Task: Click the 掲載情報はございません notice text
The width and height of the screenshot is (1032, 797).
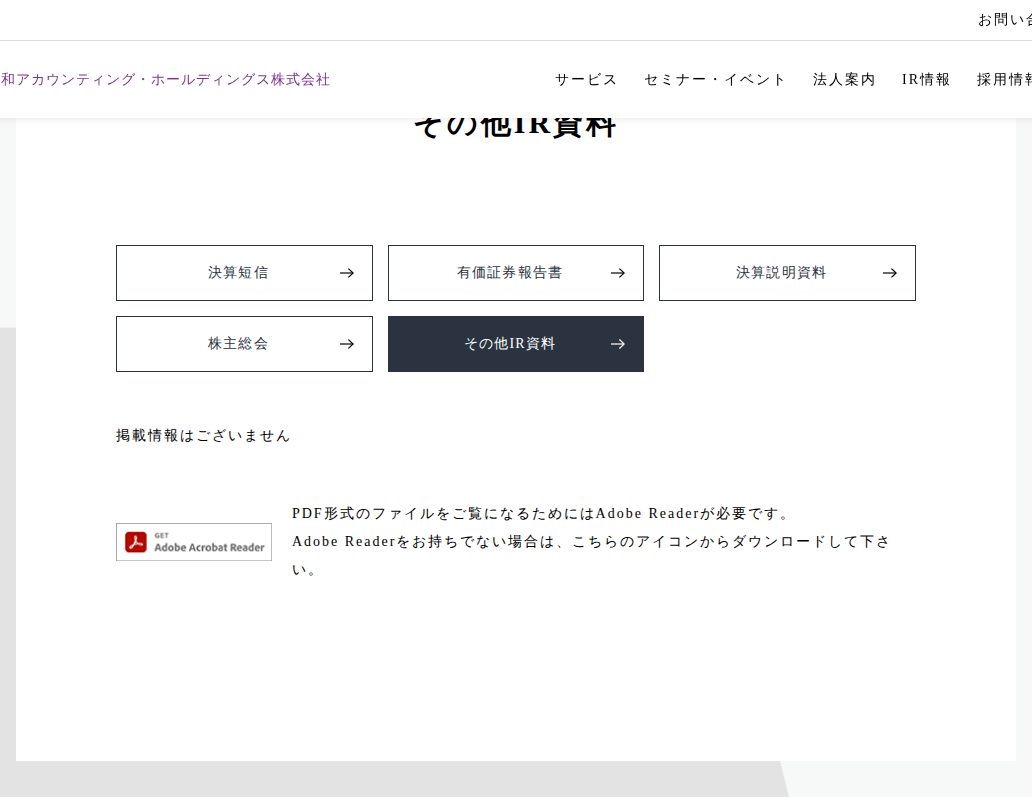Action: (x=203, y=436)
